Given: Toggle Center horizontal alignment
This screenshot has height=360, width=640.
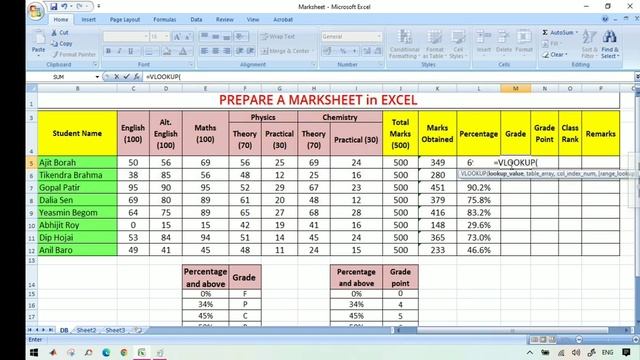Looking at the screenshot, I should click(x=216, y=51).
